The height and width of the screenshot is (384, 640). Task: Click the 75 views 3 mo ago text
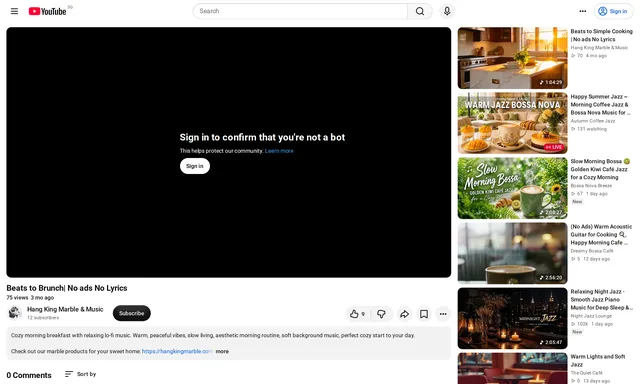(x=30, y=298)
